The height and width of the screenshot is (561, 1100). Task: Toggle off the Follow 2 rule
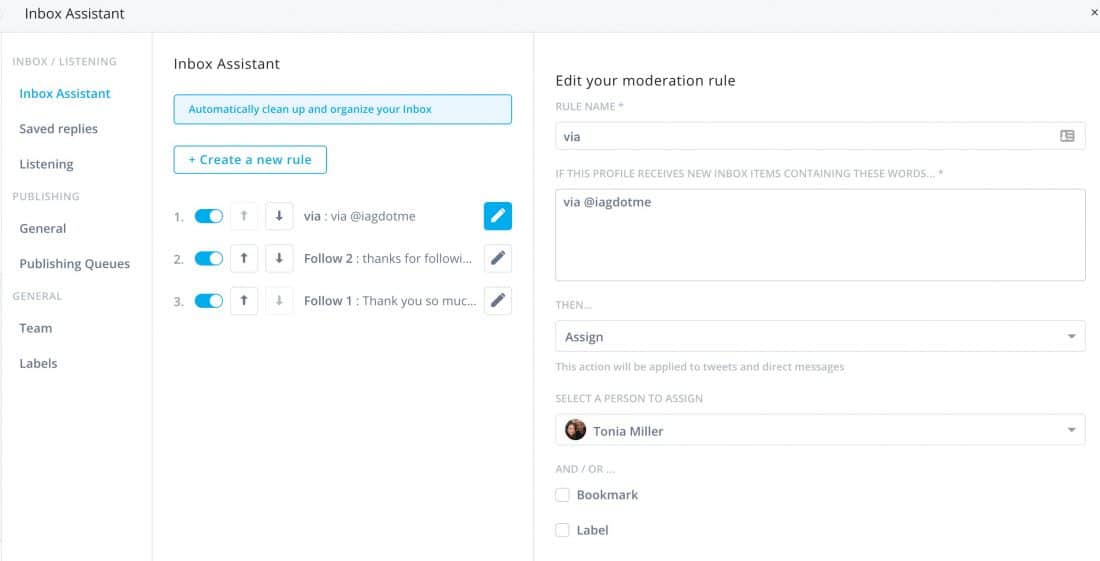point(208,258)
